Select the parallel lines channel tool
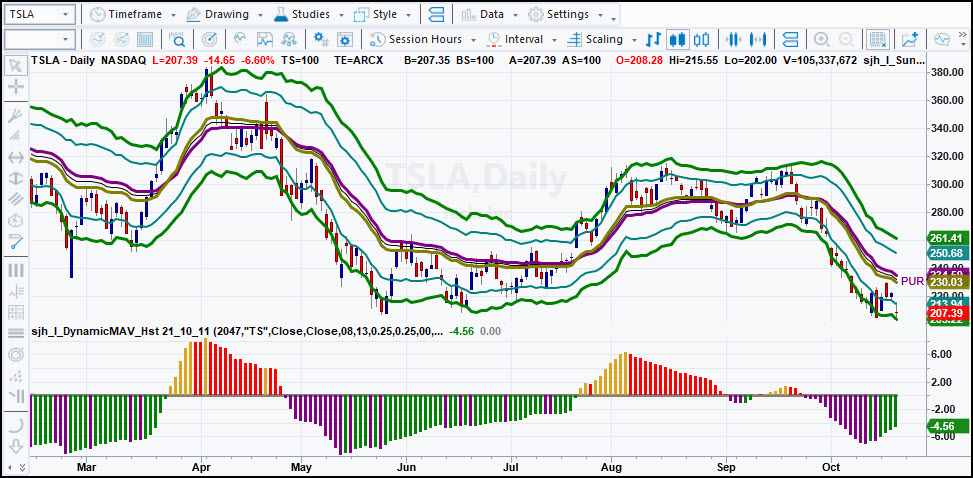 (16, 199)
